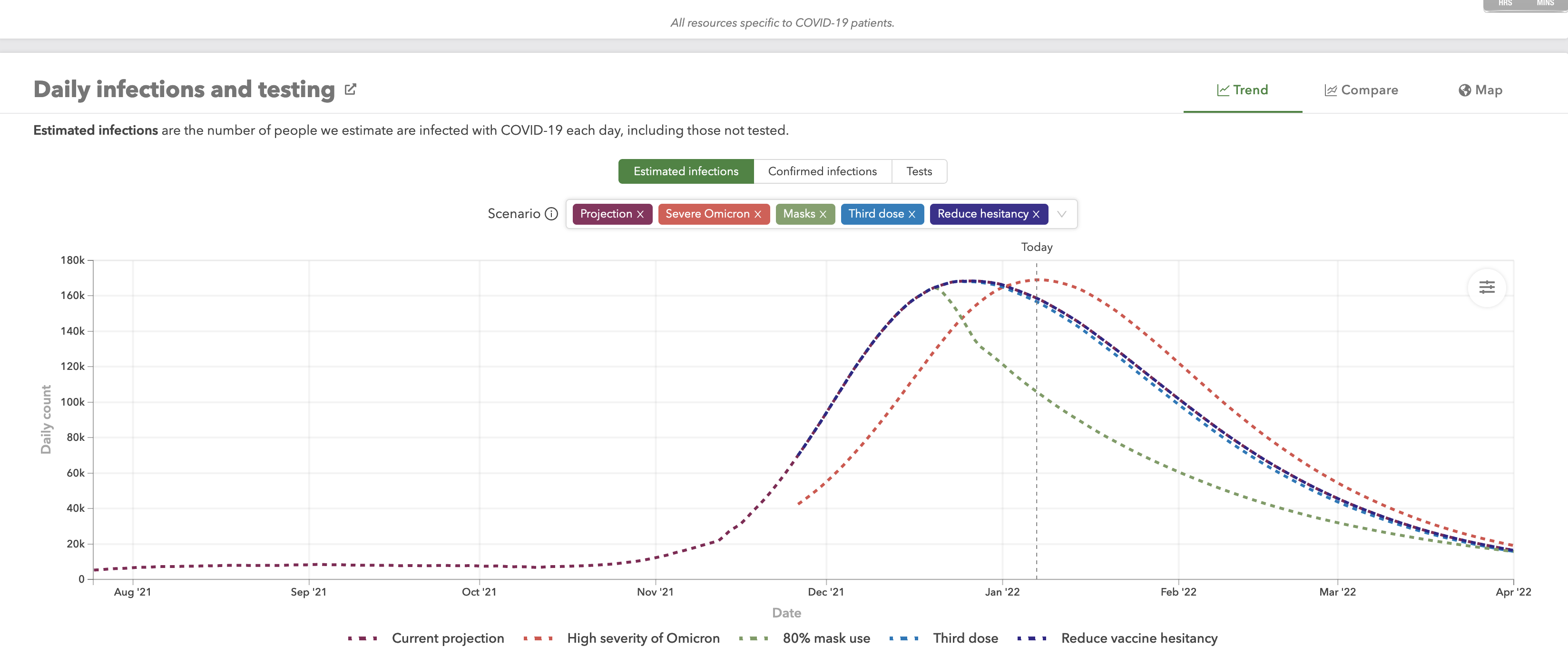Switch to the Map tab

pos(1480,90)
